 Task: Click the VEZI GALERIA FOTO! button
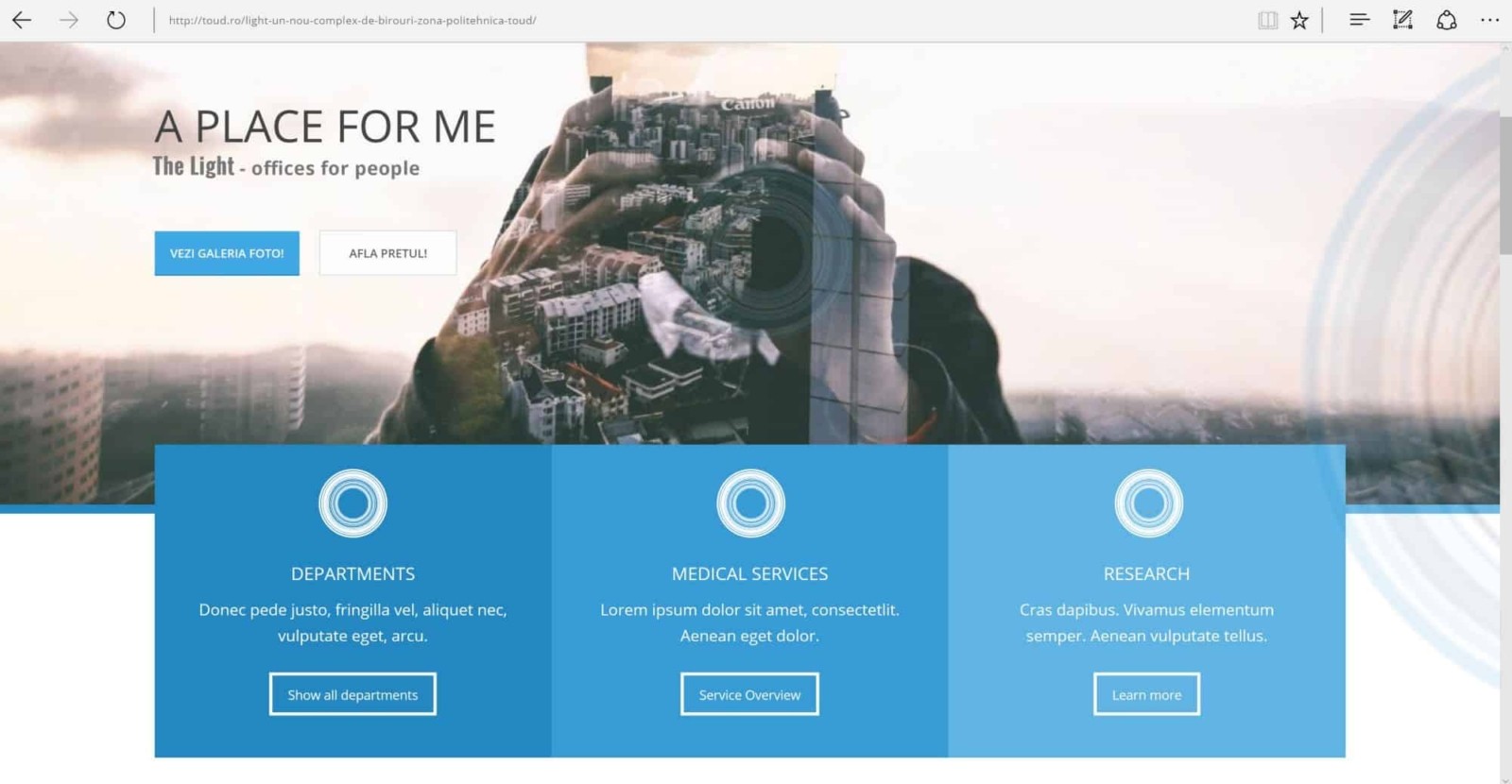[227, 253]
